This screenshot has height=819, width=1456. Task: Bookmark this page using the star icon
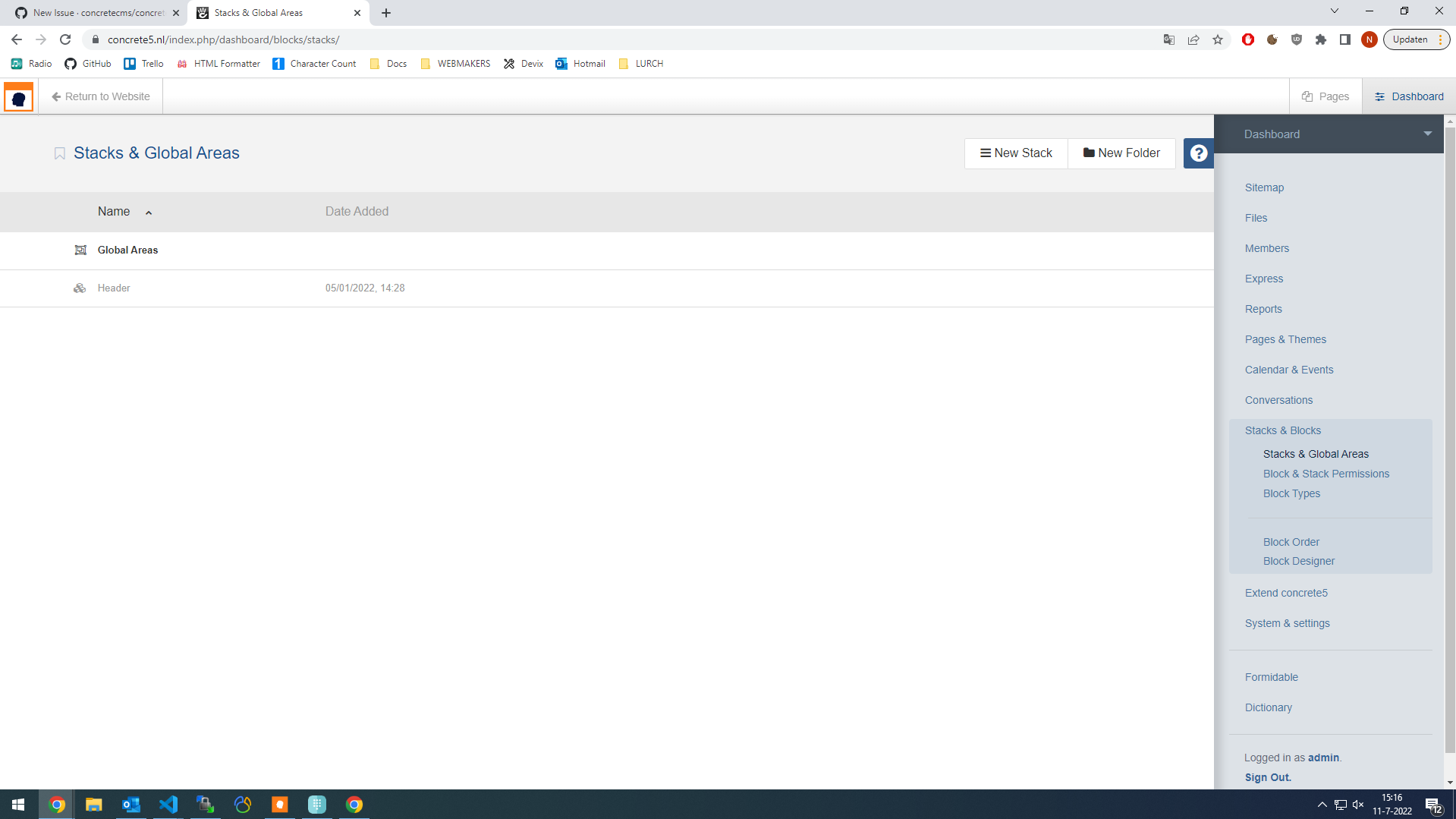[1218, 39]
